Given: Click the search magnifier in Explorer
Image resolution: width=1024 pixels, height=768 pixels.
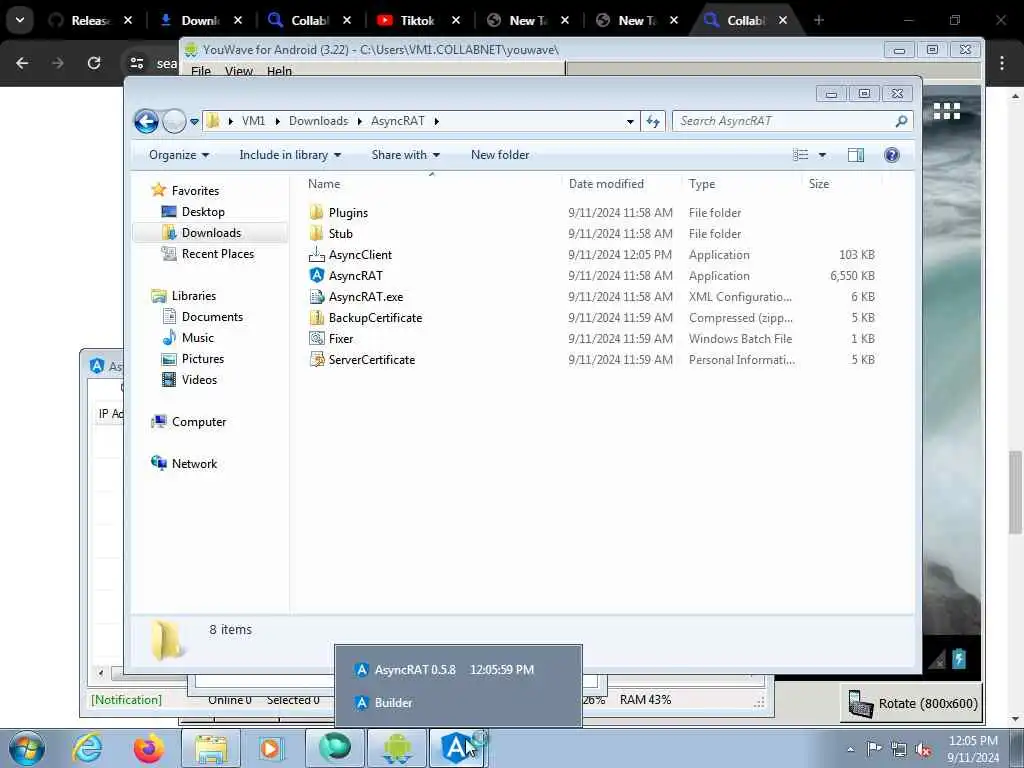Looking at the screenshot, I should point(901,121).
